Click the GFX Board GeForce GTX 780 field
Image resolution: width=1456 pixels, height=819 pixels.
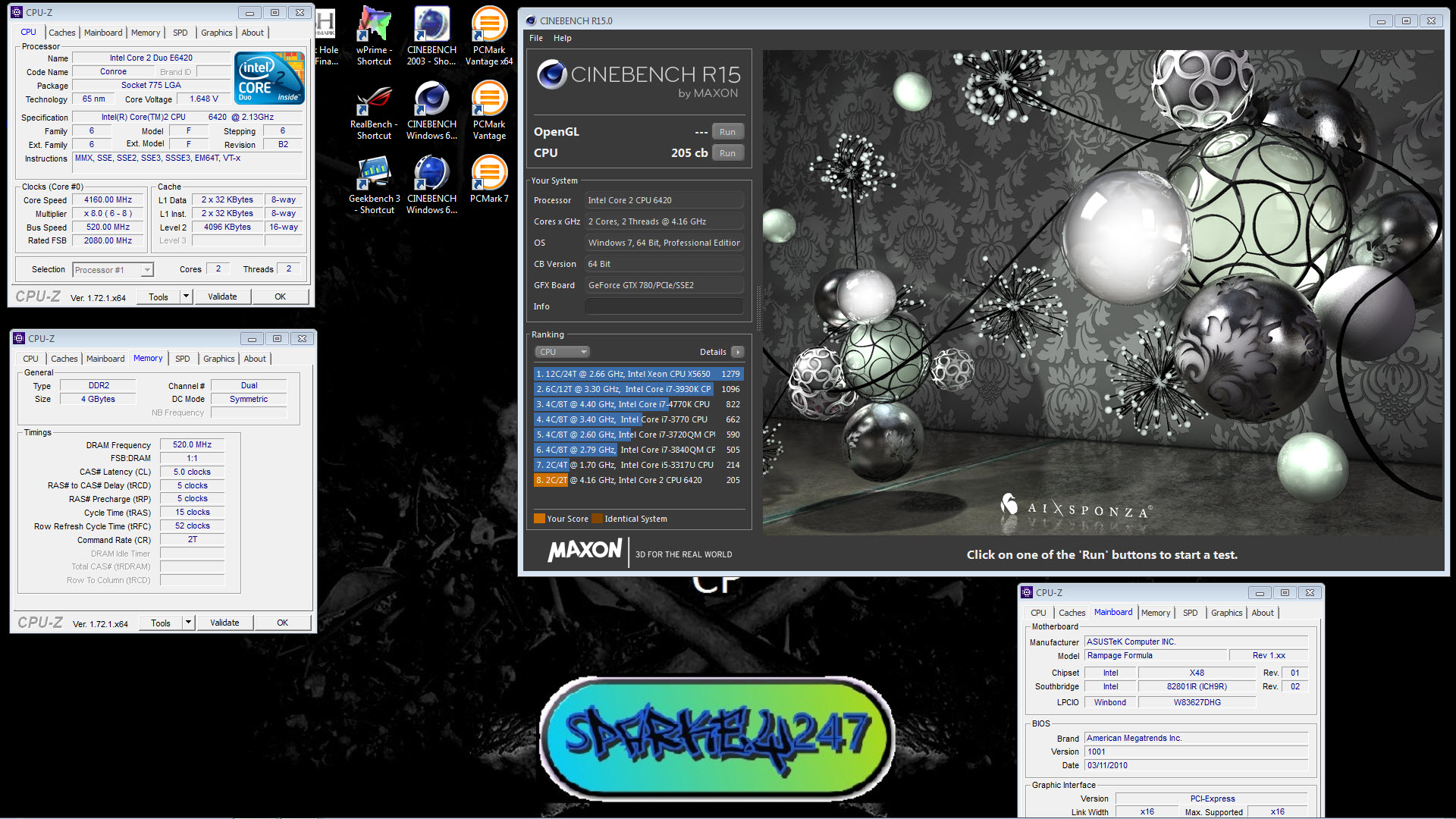coord(664,285)
